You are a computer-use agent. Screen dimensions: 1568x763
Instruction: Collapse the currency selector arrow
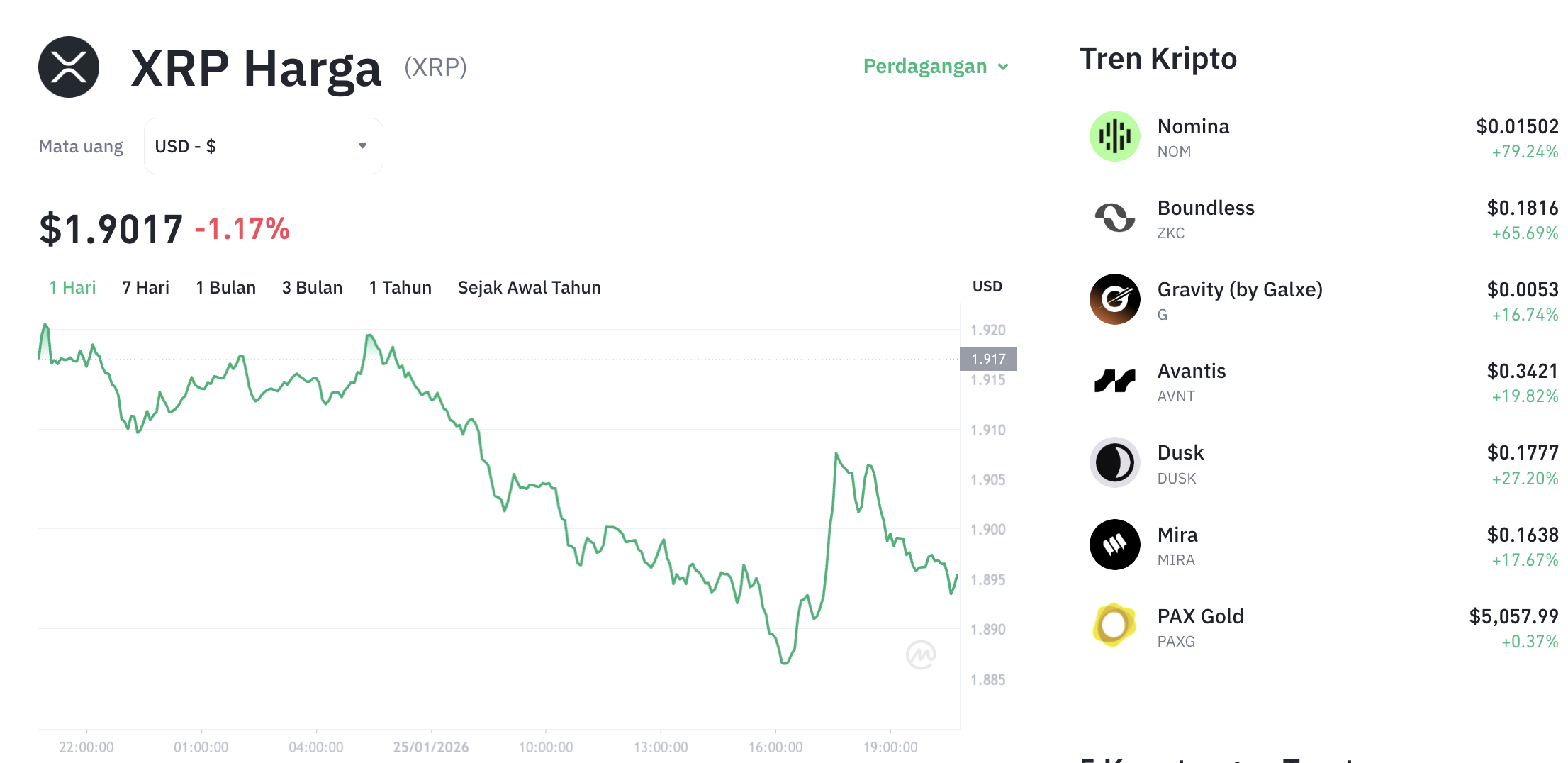pyautogui.click(x=363, y=145)
